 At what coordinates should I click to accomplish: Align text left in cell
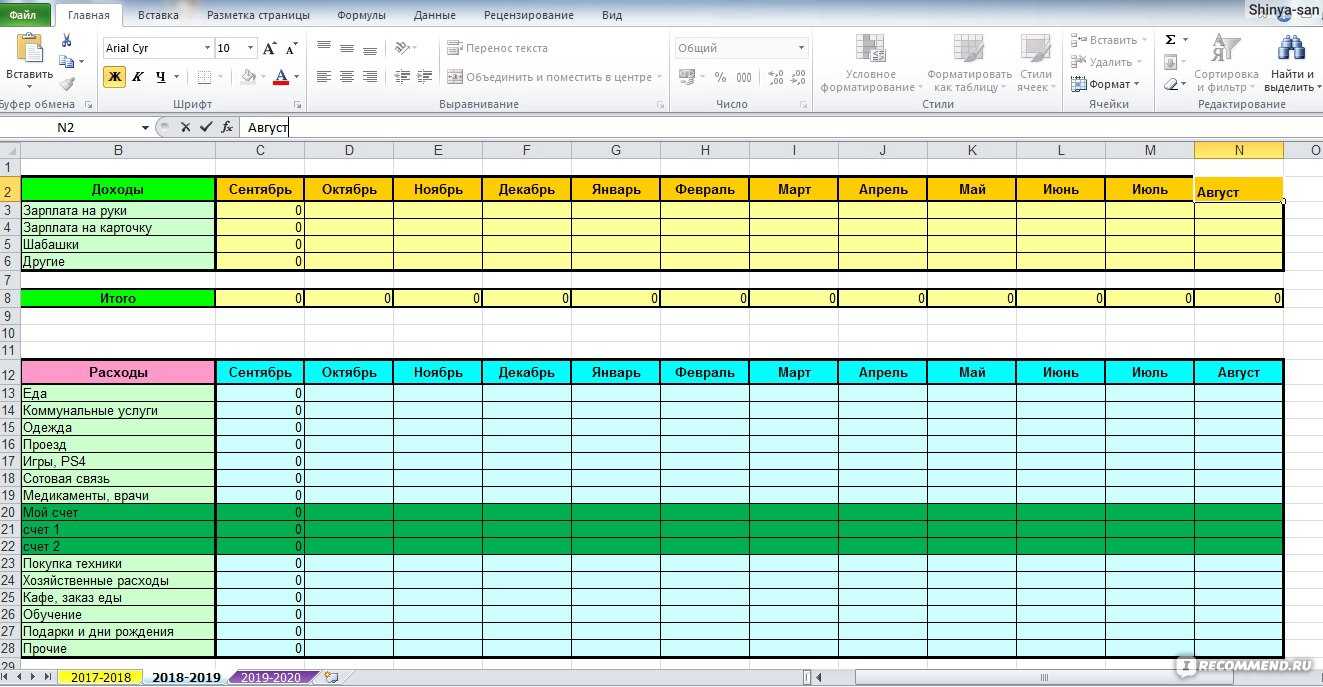click(324, 77)
